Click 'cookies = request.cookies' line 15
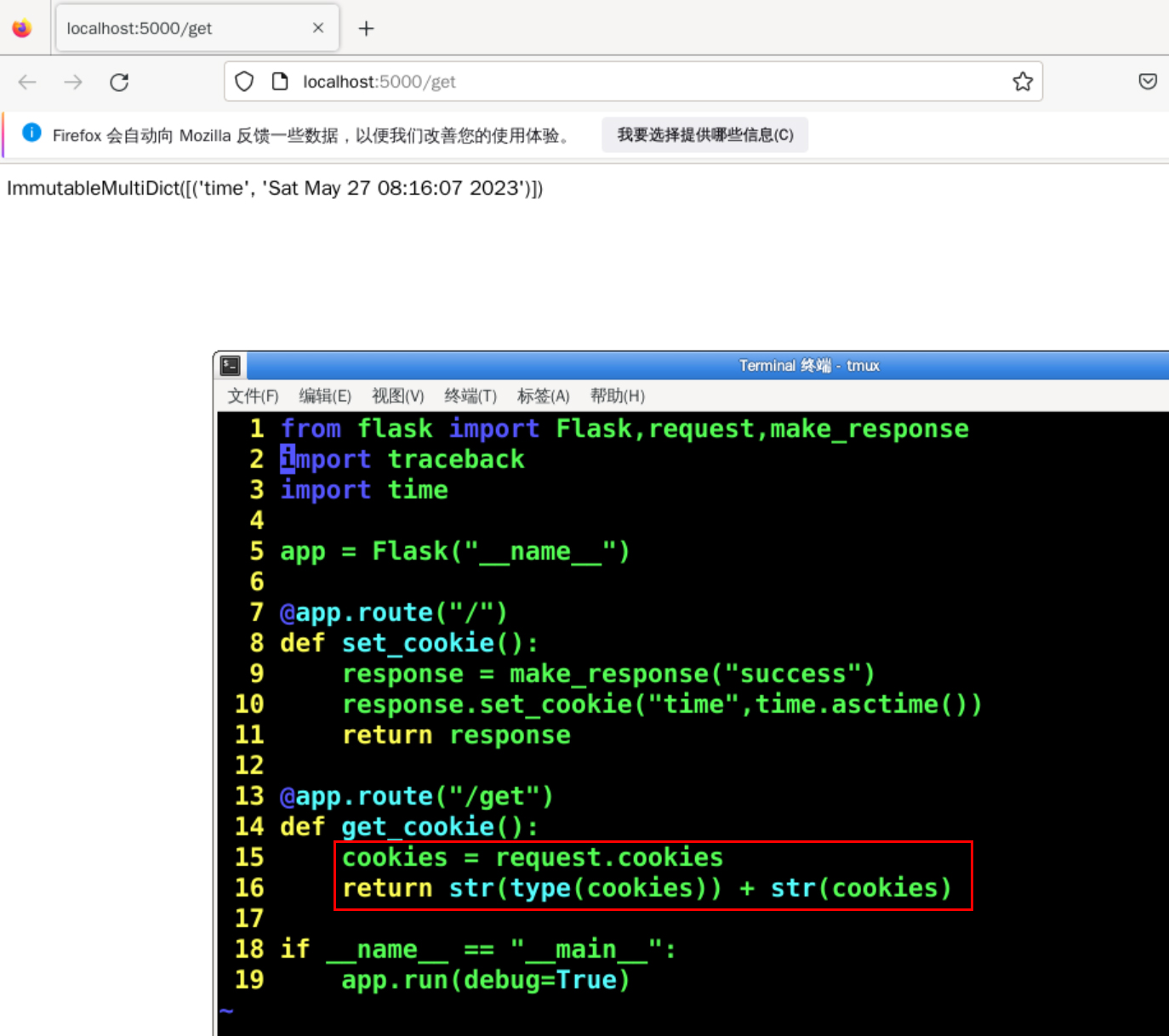Screen dimensions: 1169x1036 click(533, 857)
